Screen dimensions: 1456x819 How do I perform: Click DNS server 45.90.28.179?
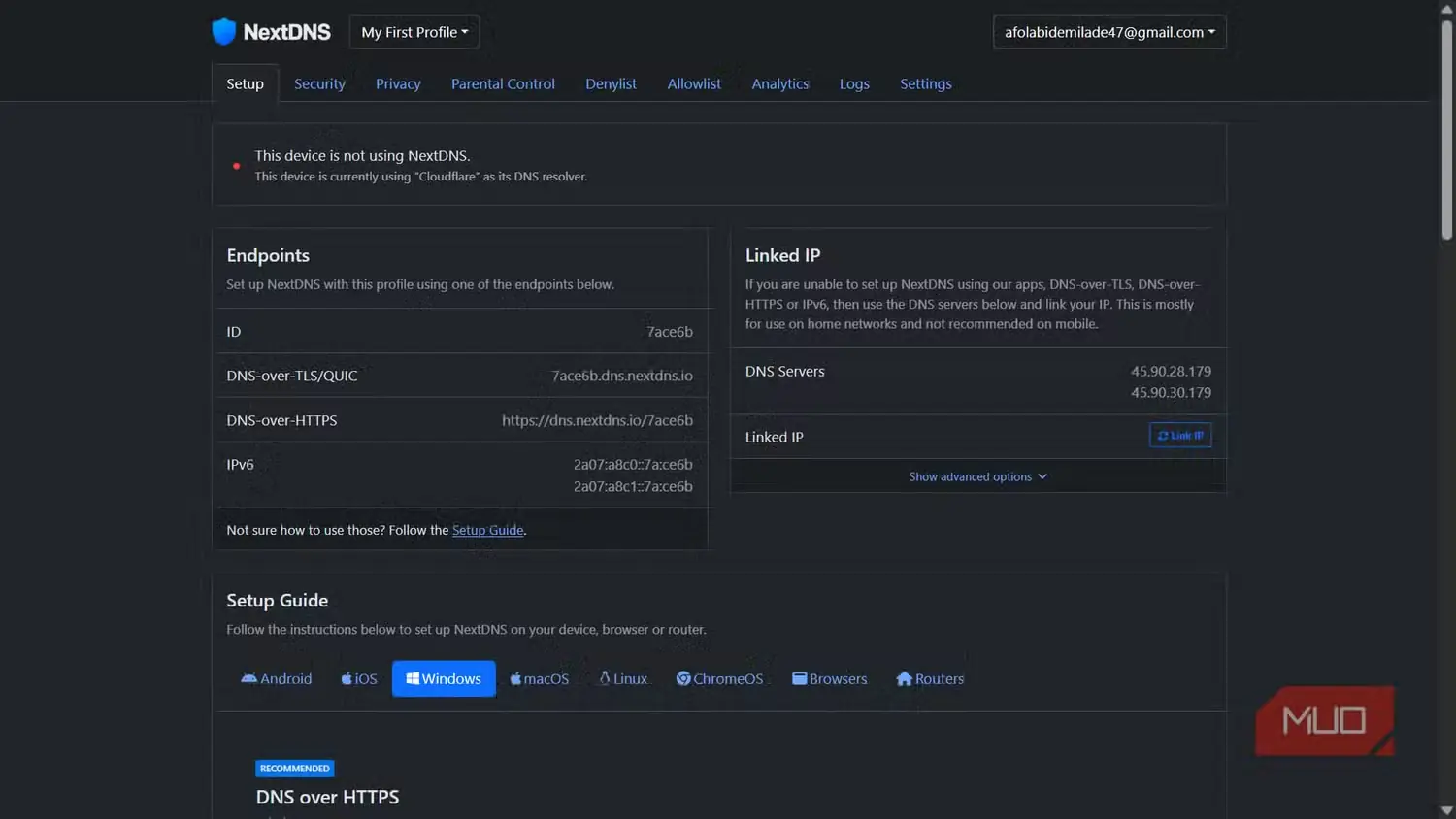click(x=1171, y=371)
